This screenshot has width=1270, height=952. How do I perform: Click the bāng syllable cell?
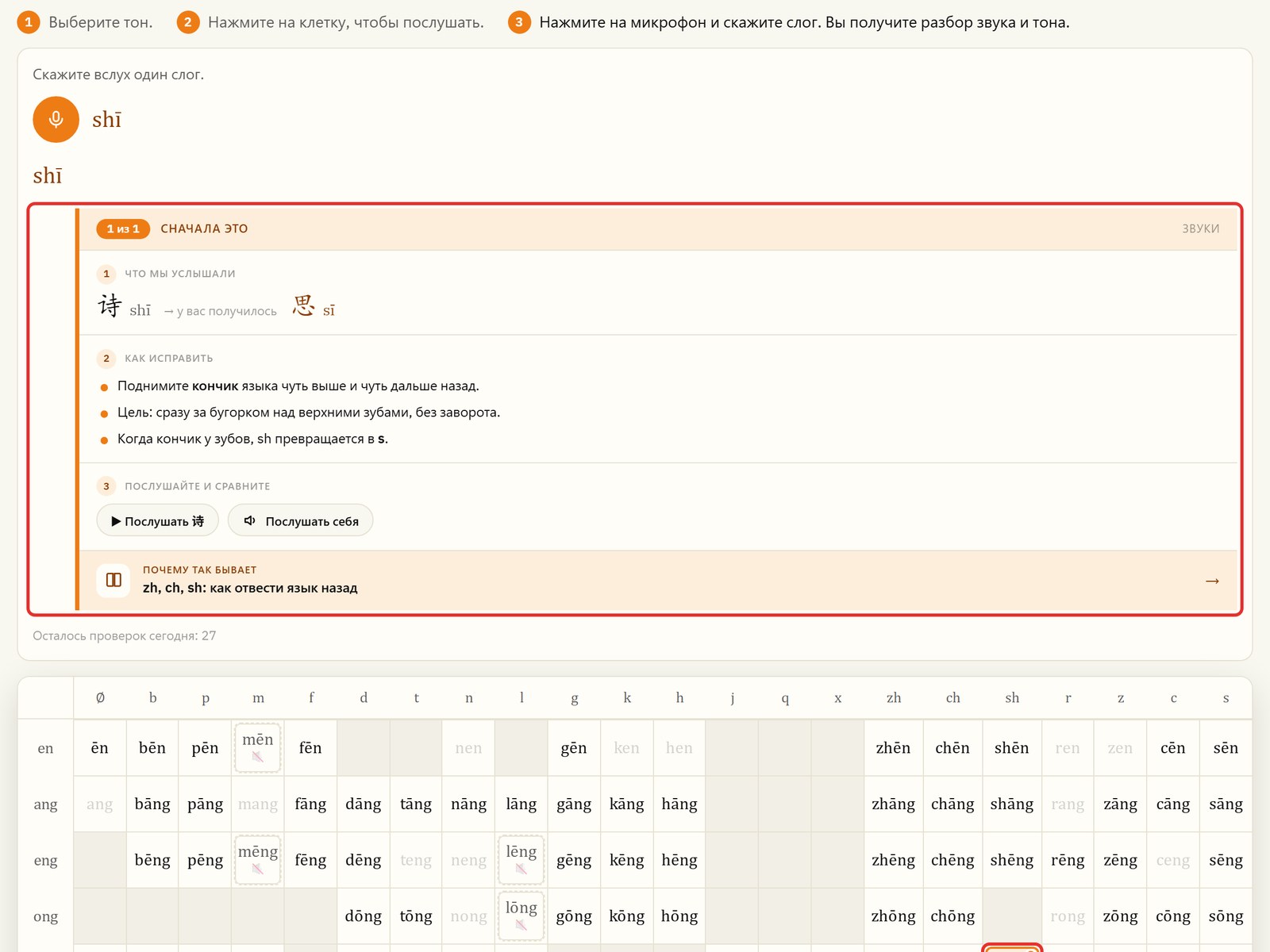point(152,804)
